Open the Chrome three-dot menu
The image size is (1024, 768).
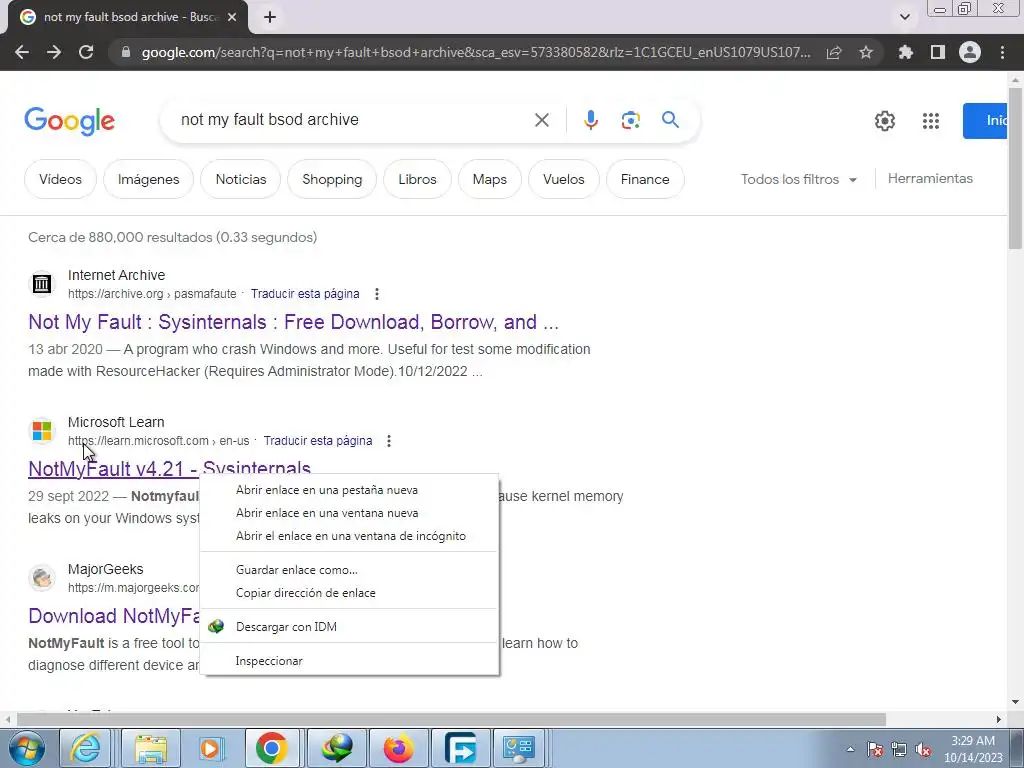pyautogui.click(x=1002, y=52)
